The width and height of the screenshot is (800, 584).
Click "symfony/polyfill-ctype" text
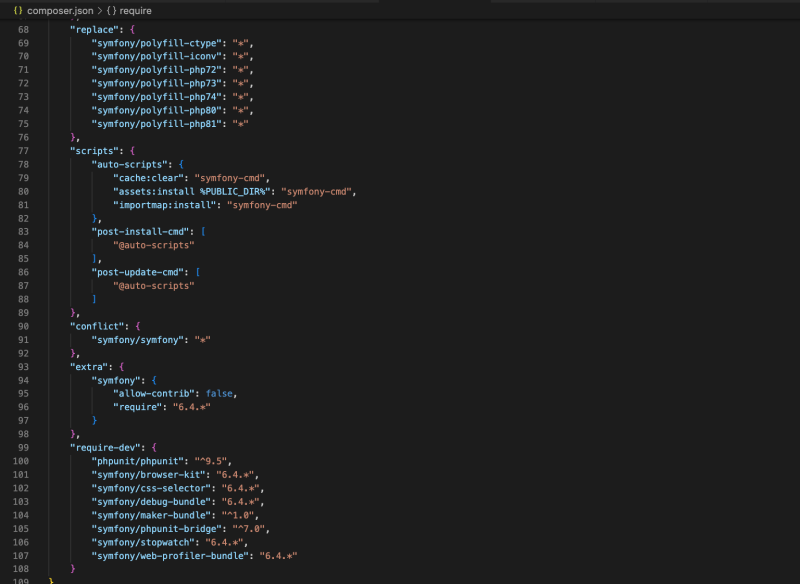click(157, 43)
